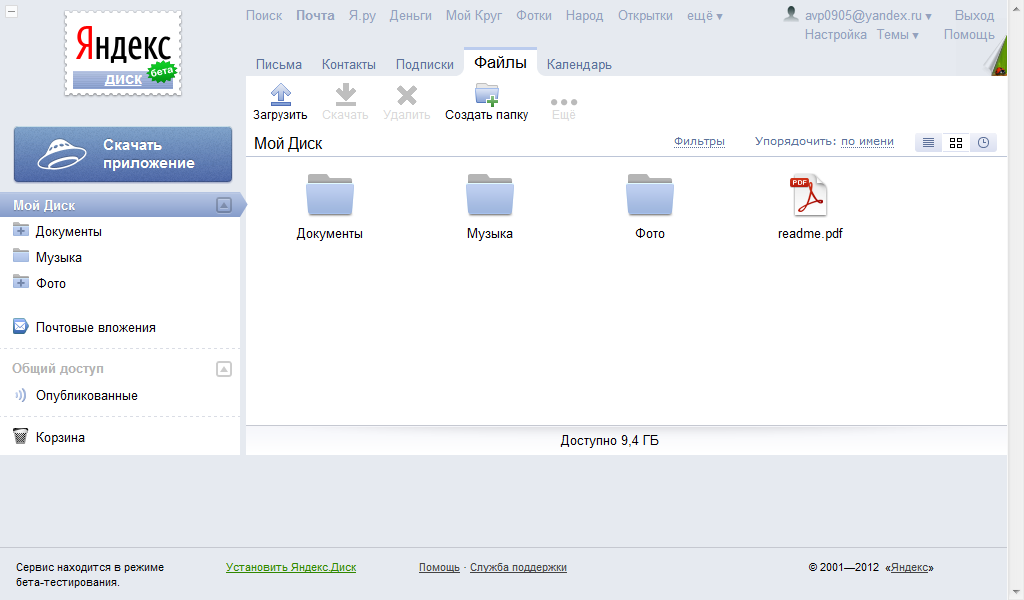Screen dimensions: 1024x600
Task: Change sort order via по имени
Action: tap(867, 142)
